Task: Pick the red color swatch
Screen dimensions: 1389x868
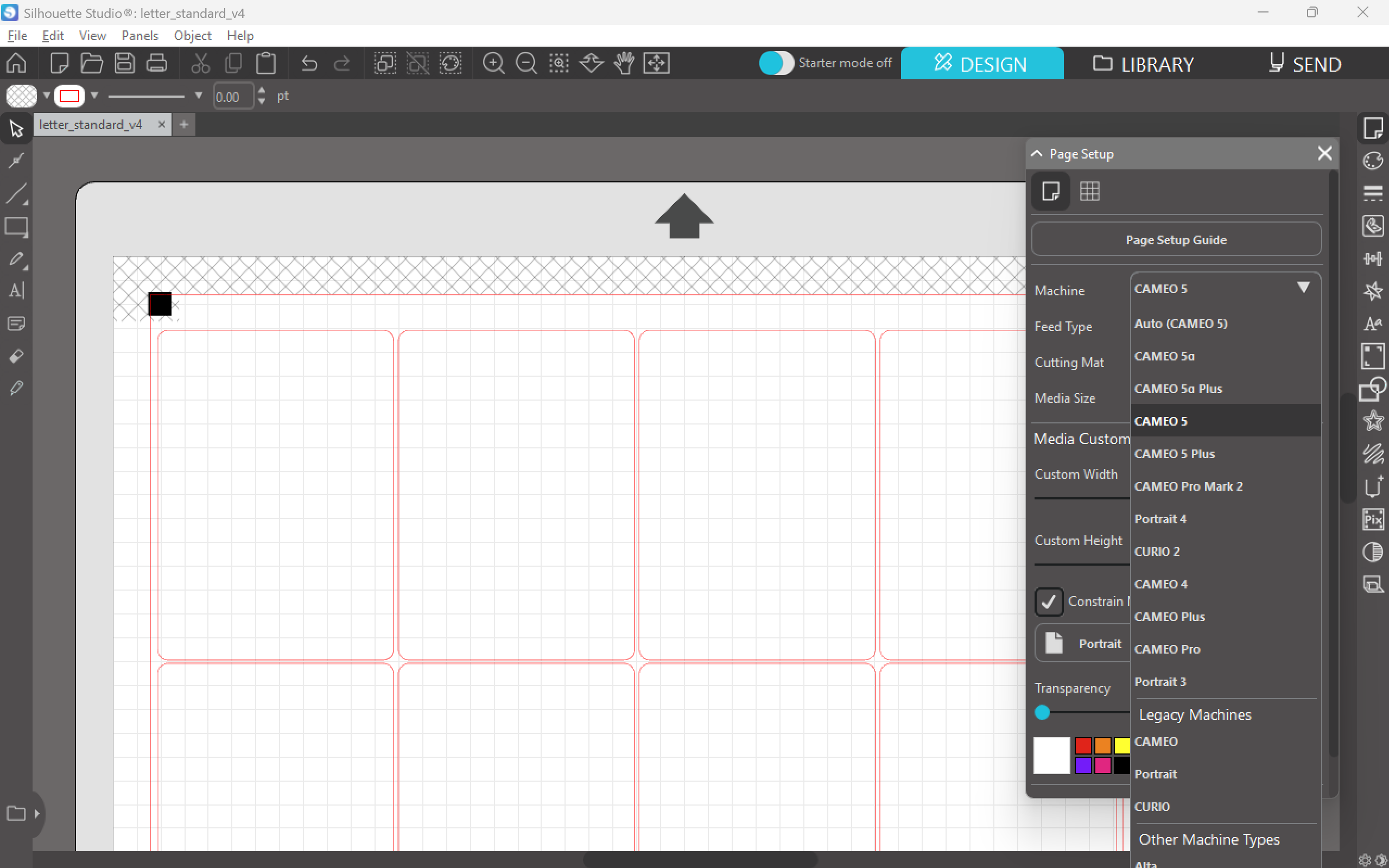Action: tap(1082, 745)
